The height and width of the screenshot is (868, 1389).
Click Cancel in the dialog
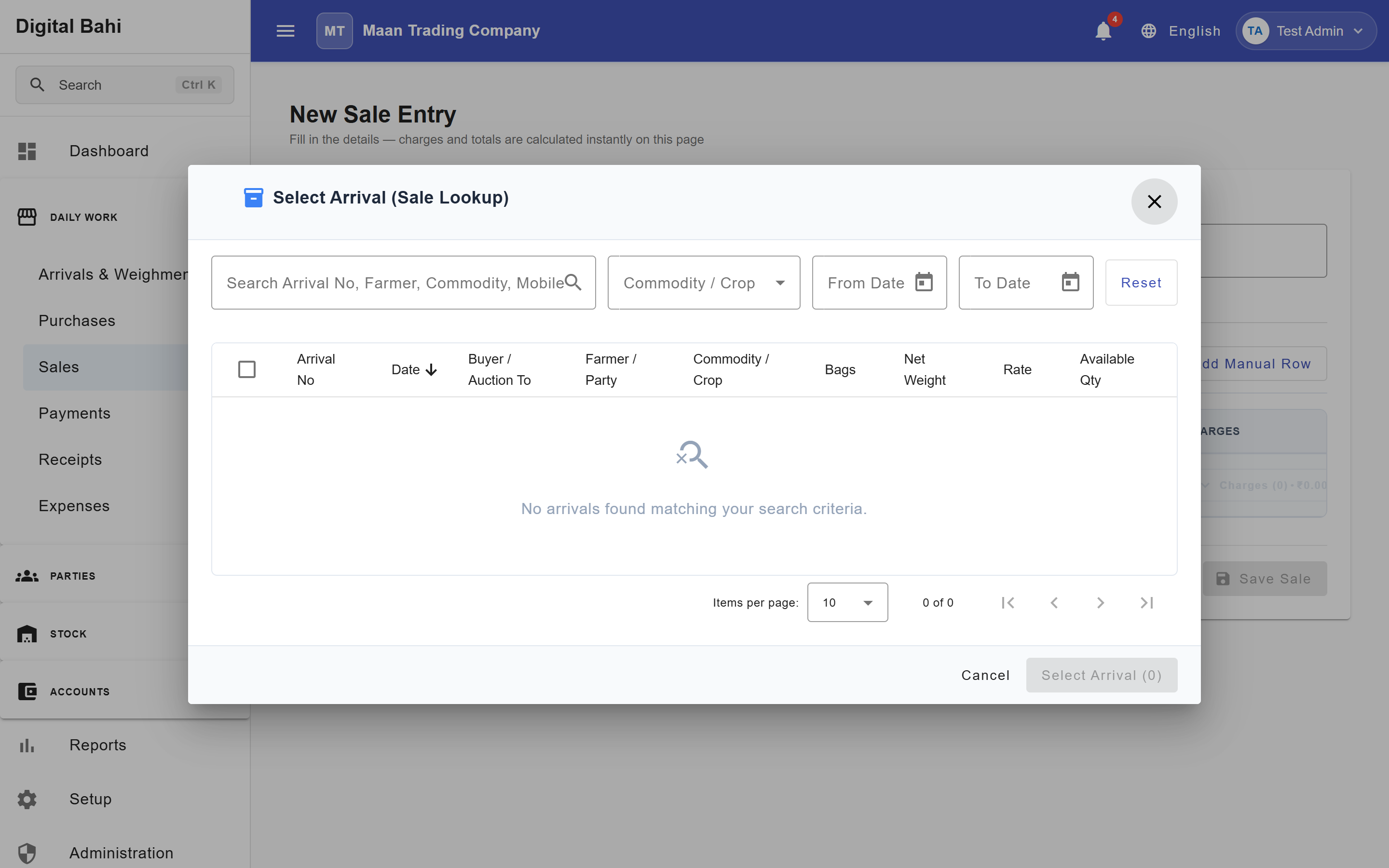(985, 675)
